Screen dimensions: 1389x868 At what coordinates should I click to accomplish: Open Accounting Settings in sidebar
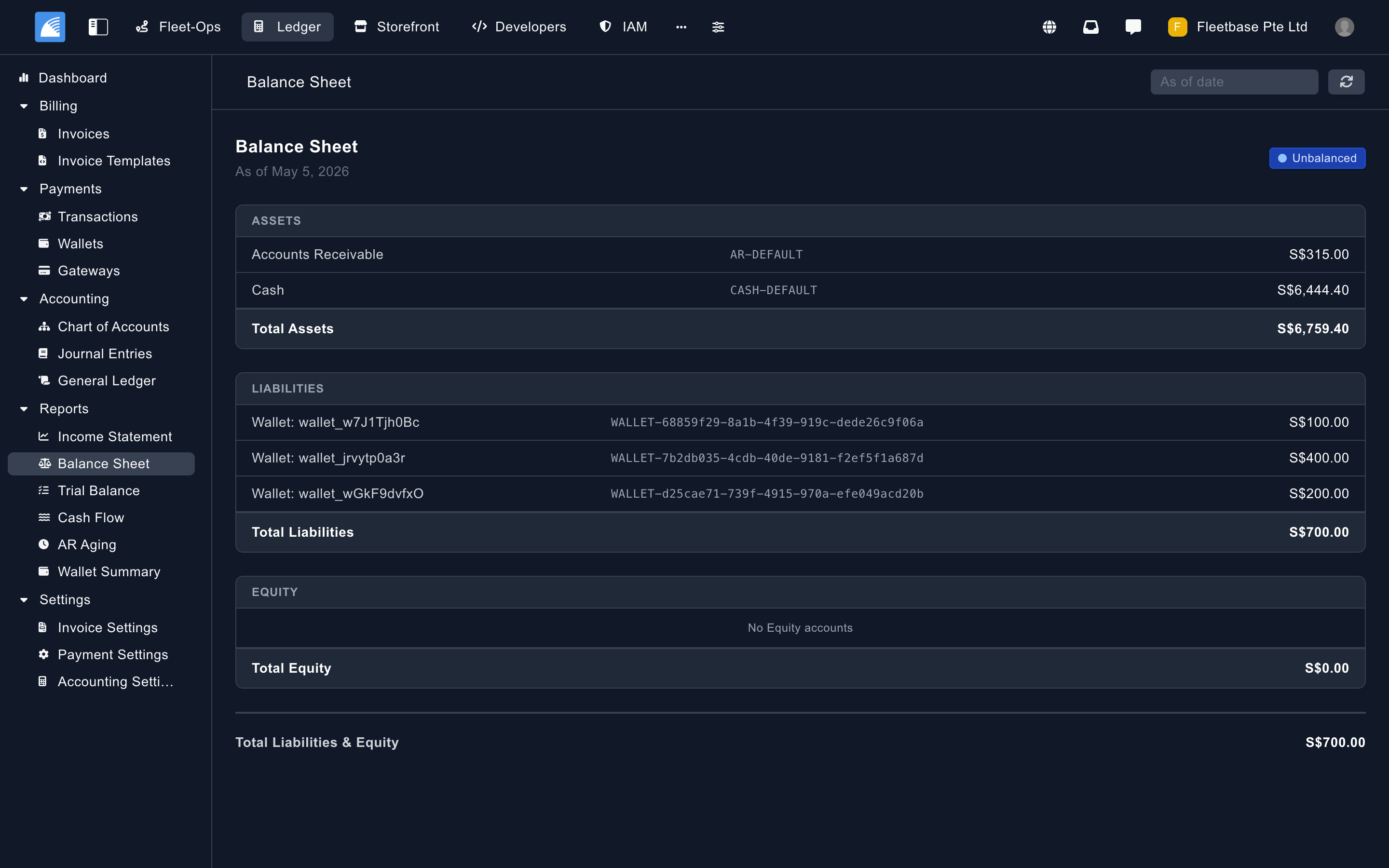(x=101, y=681)
